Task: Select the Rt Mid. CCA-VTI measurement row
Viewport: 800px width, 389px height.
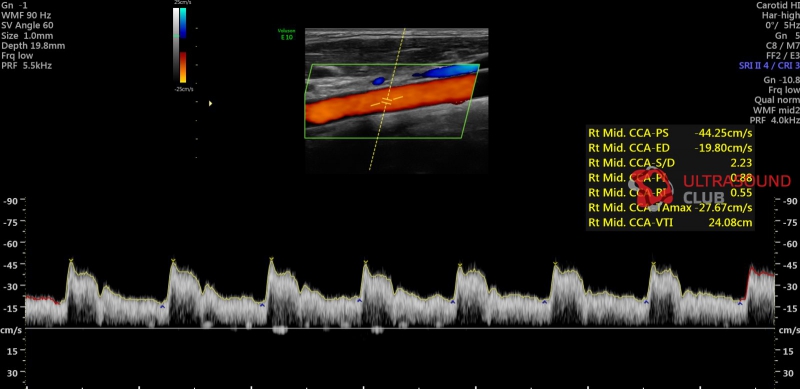Action: click(x=670, y=223)
